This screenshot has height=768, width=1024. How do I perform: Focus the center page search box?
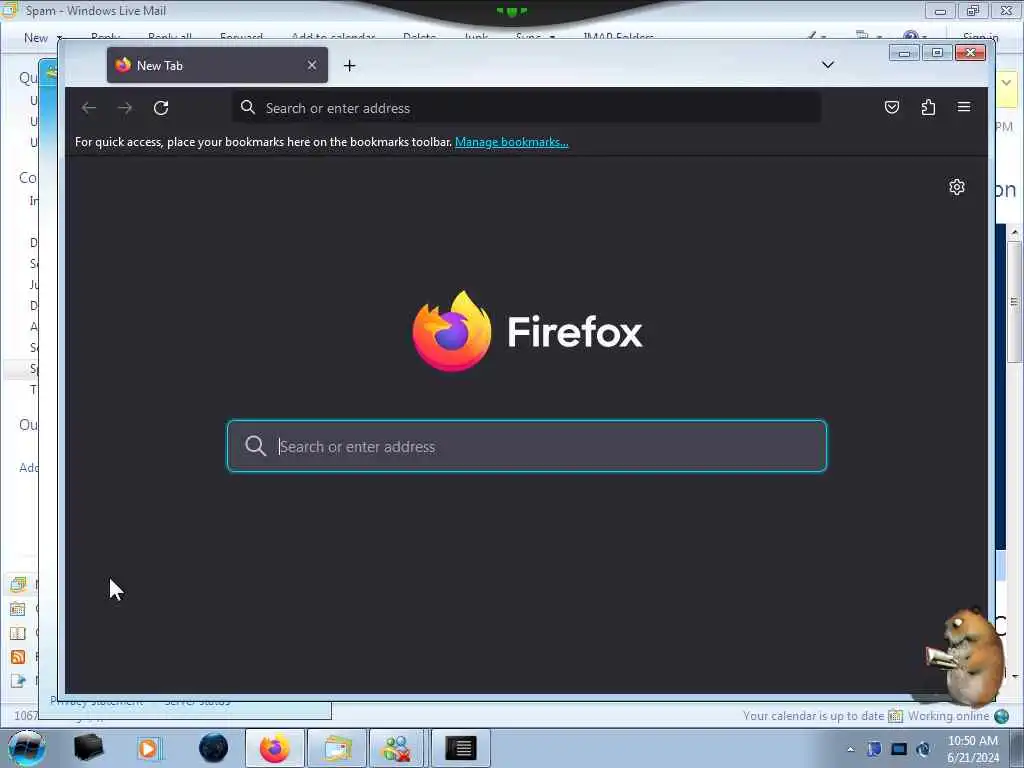coord(526,446)
